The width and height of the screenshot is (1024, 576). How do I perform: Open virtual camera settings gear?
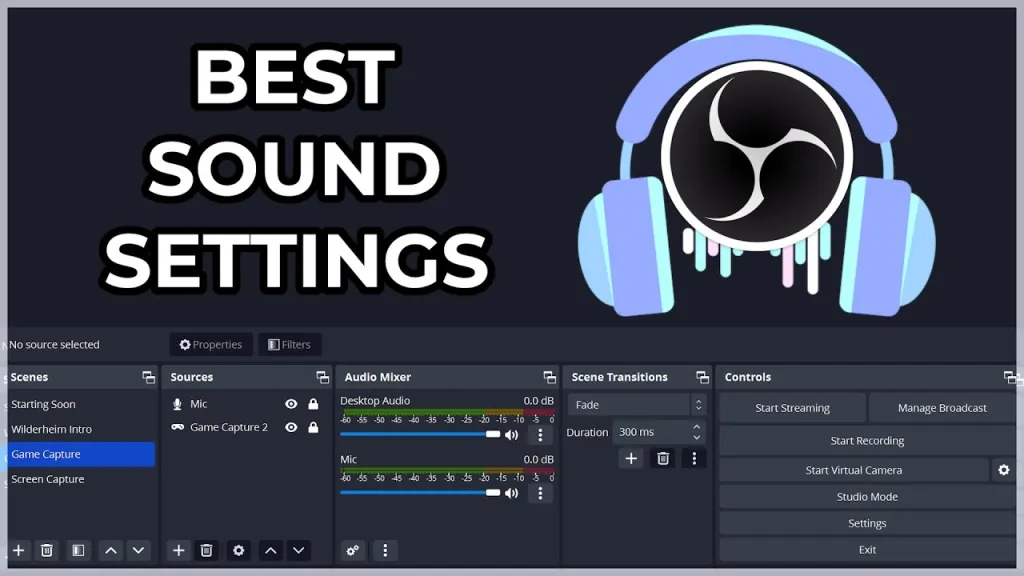1004,470
